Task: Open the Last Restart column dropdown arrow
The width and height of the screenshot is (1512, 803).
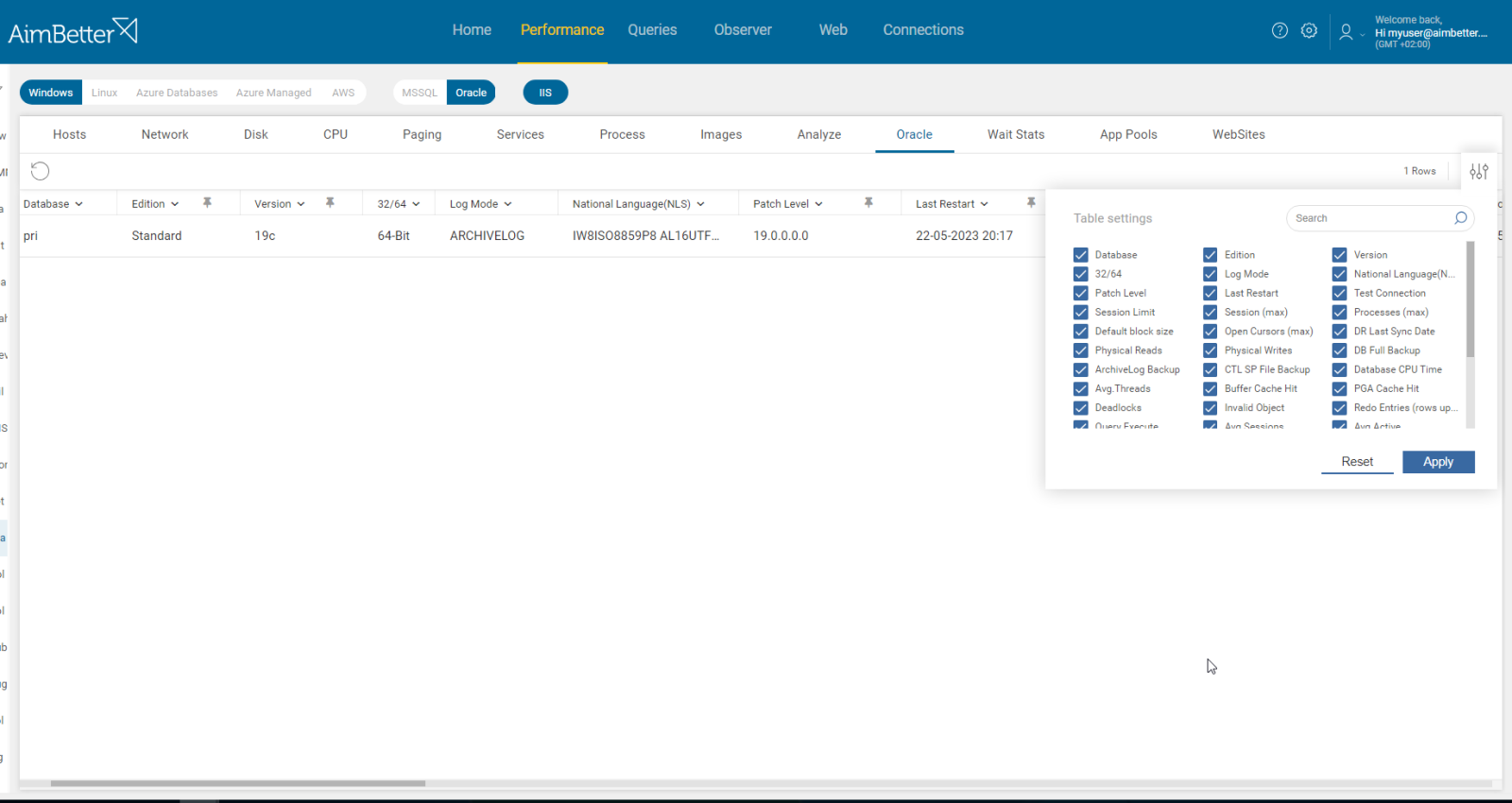Action: point(984,204)
